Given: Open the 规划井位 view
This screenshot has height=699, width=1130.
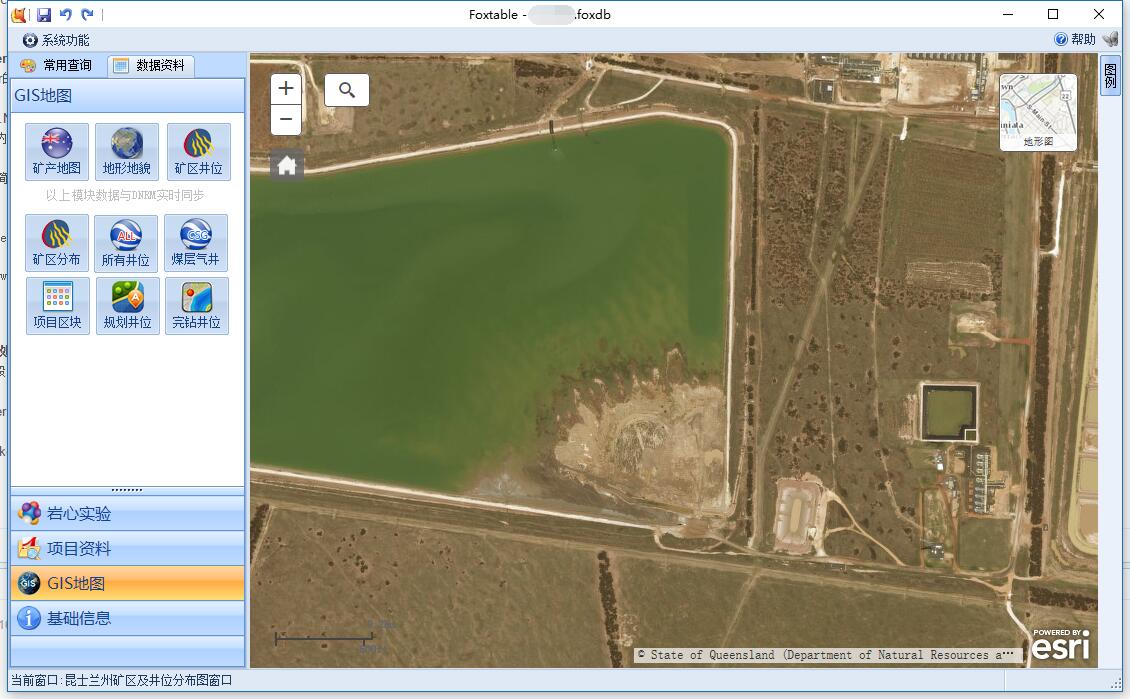Looking at the screenshot, I should (x=128, y=306).
